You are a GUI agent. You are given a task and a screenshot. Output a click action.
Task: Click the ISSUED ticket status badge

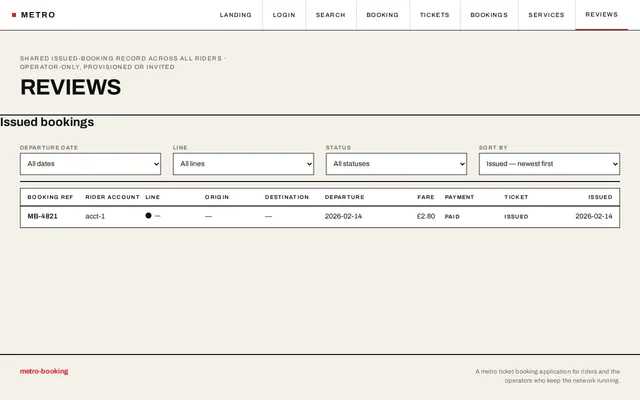(x=516, y=217)
